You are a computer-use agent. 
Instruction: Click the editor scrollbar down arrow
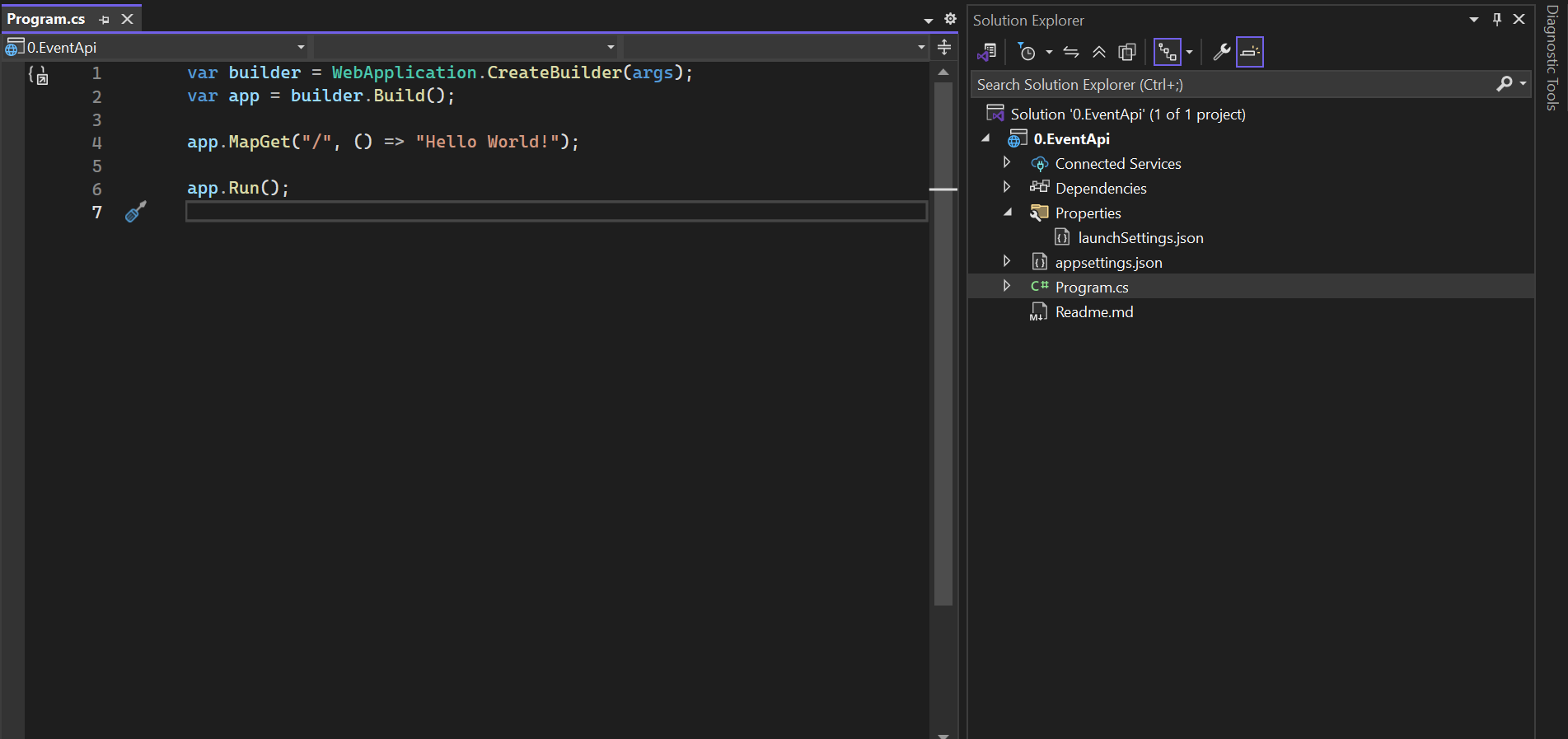pyautogui.click(x=943, y=735)
